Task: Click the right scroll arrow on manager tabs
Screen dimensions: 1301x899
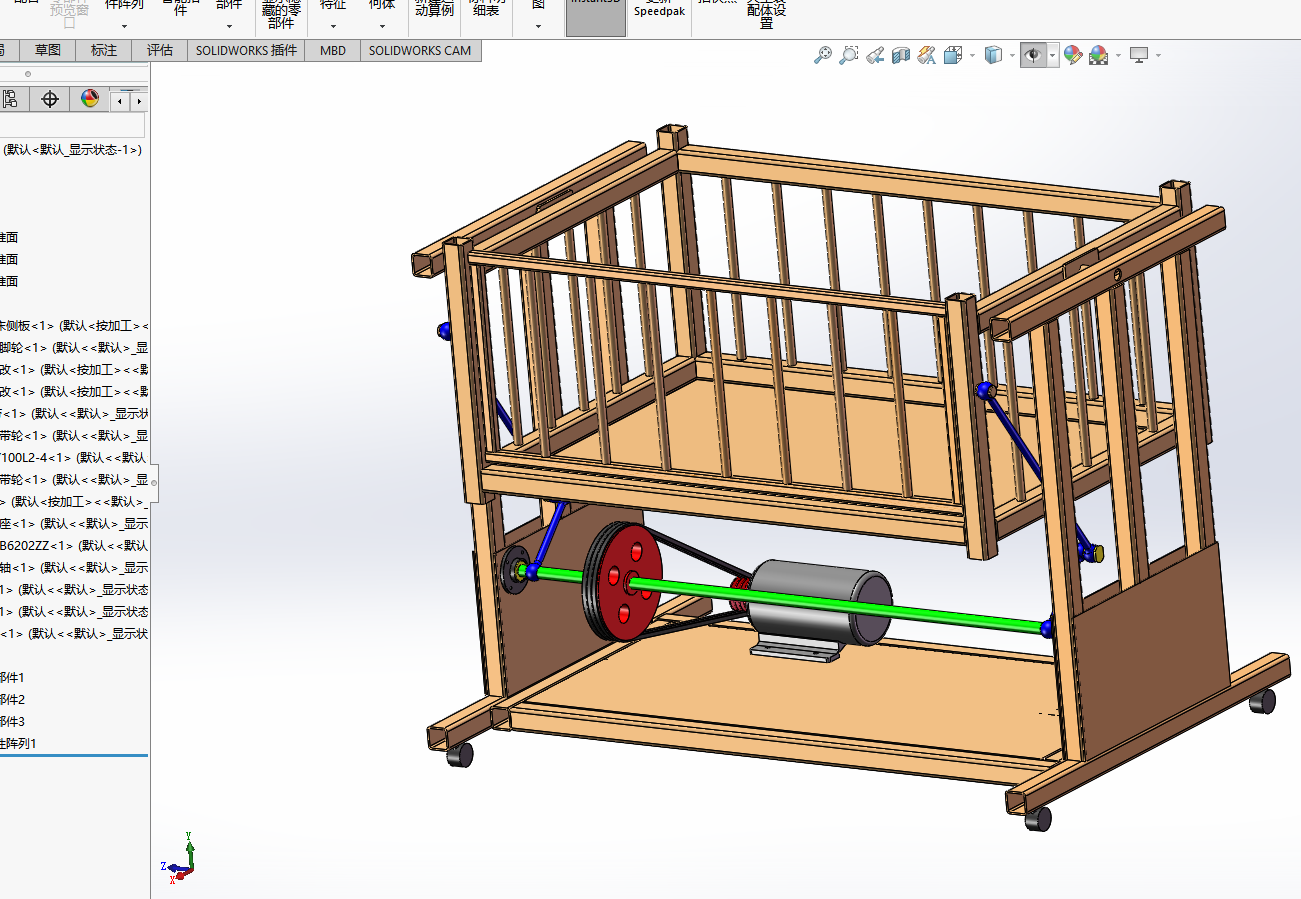Action: click(139, 101)
